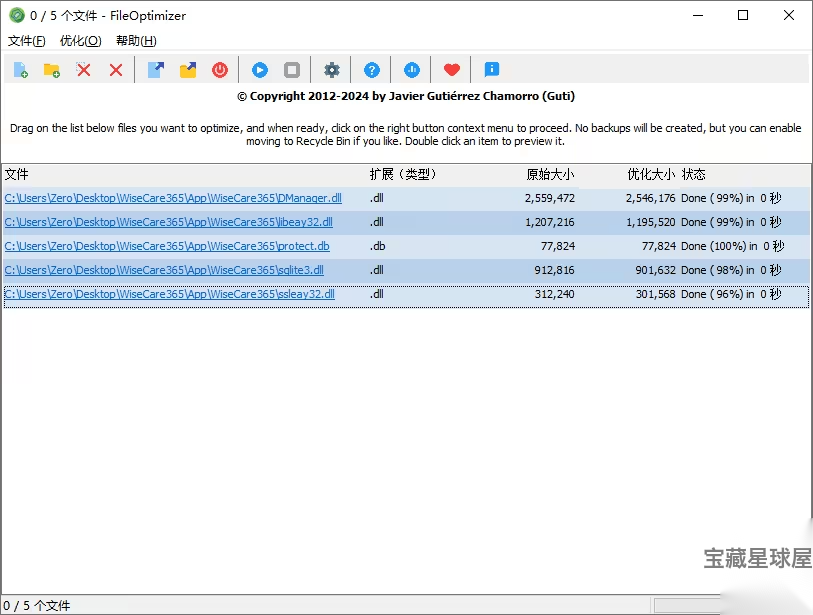Click the yellow folder export toolbar icon
The height and width of the screenshot is (615, 813).
click(x=188, y=69)
